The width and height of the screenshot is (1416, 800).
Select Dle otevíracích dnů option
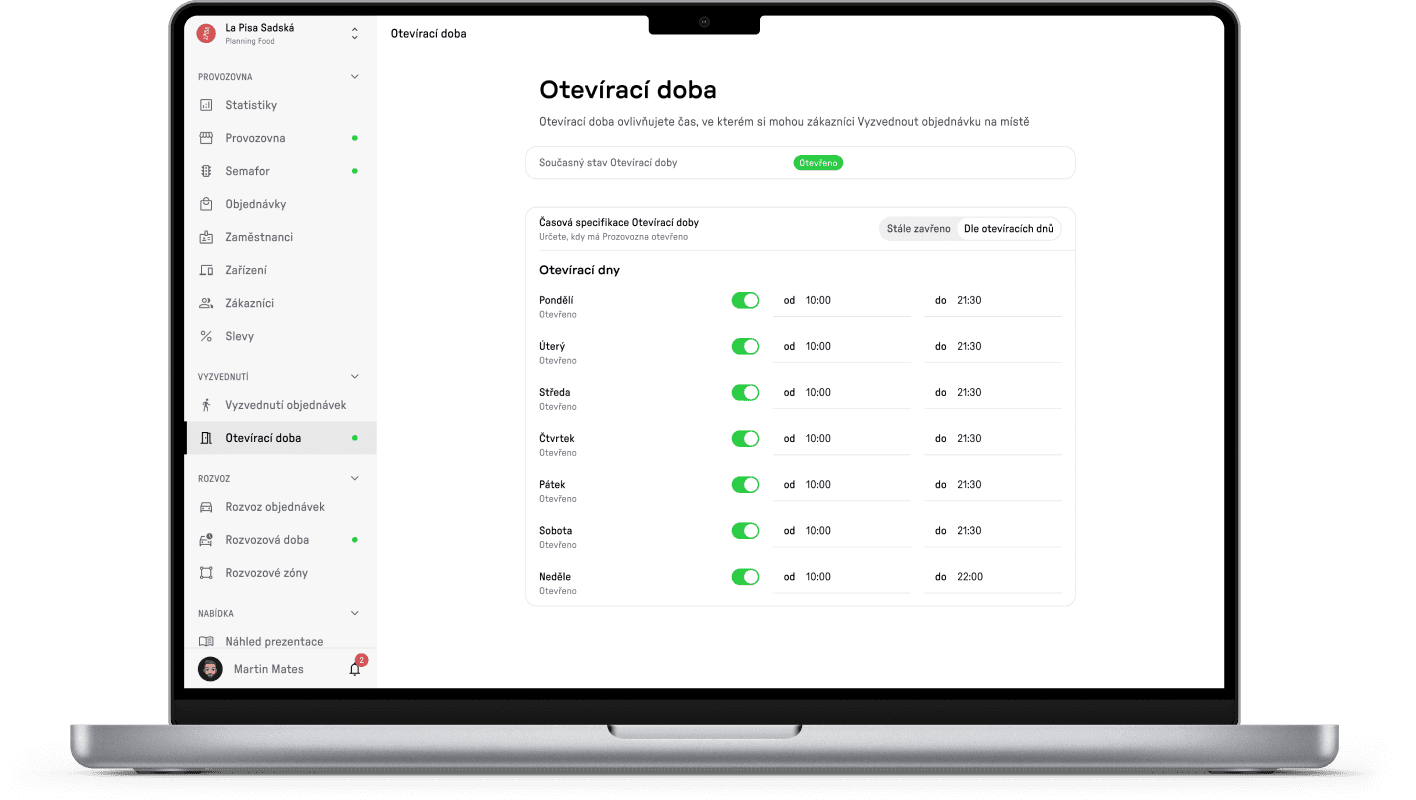tap(1008, 229)
